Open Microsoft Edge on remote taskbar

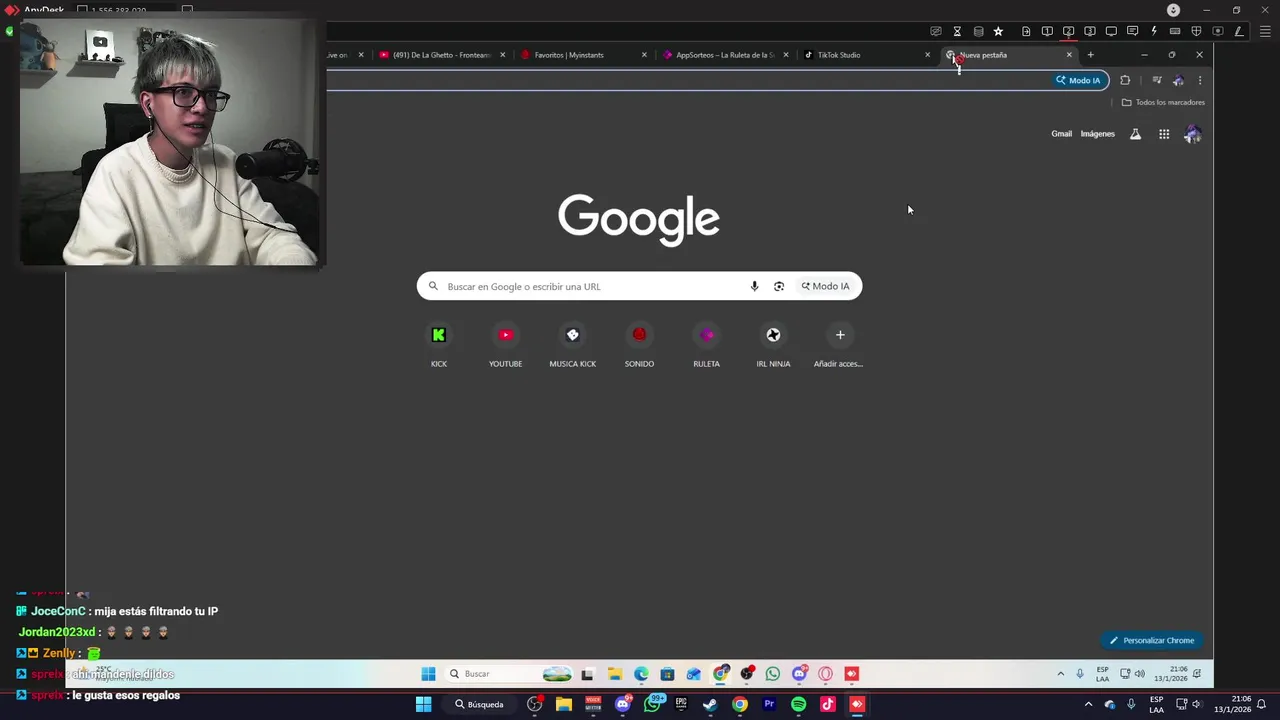[x=641, y=674]
